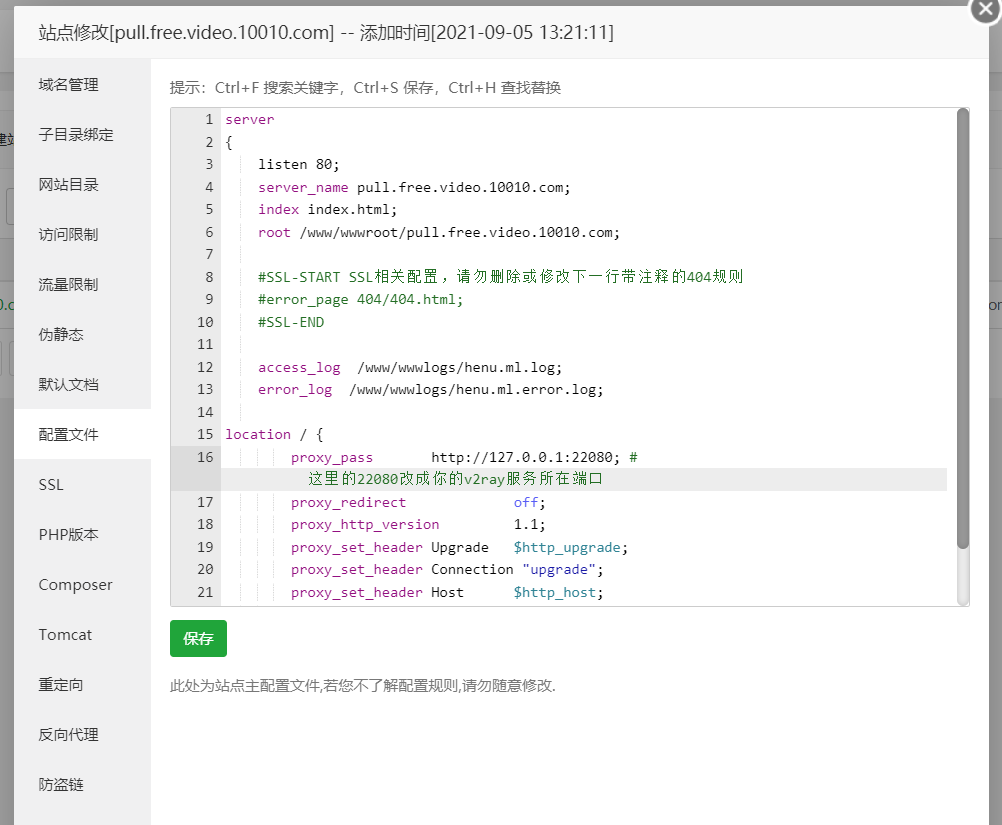This screenshot has height=825, width=1002.
Task: Select the 访问限制 tab
Action: [x=69, y=235]
